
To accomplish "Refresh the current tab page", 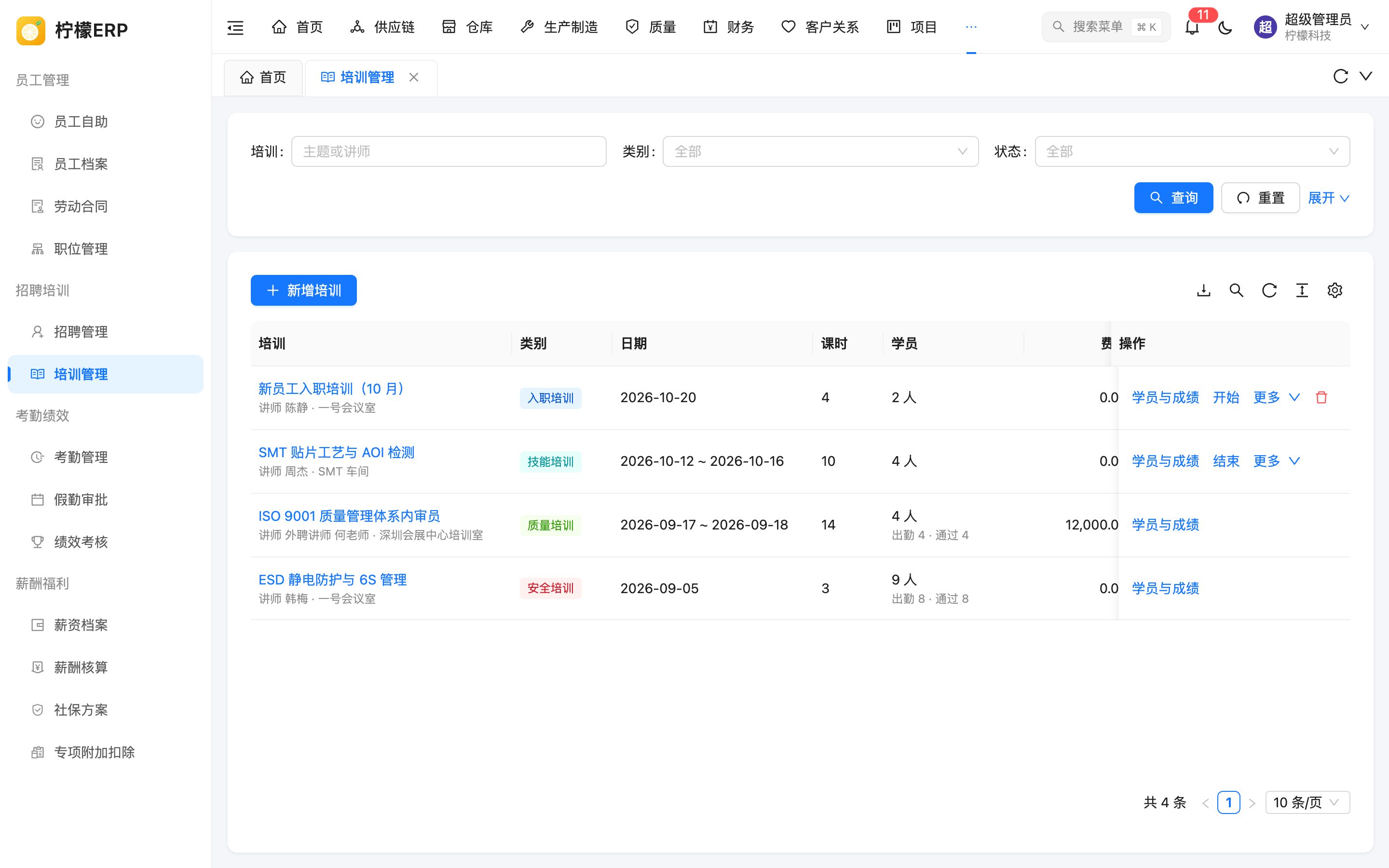I will [x=1340, y=76].
